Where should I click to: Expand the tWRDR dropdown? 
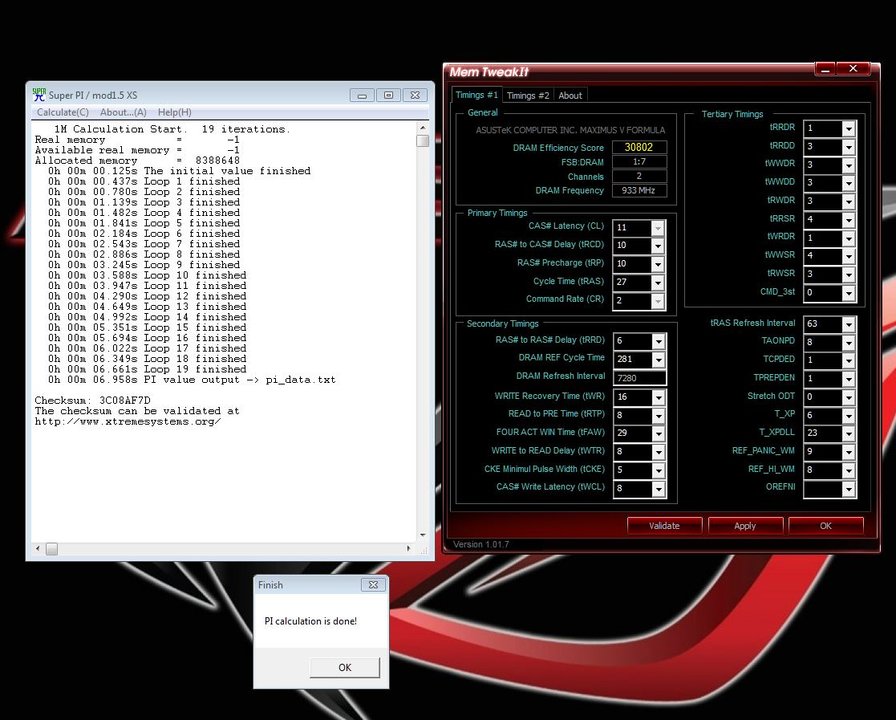(849, 238)
